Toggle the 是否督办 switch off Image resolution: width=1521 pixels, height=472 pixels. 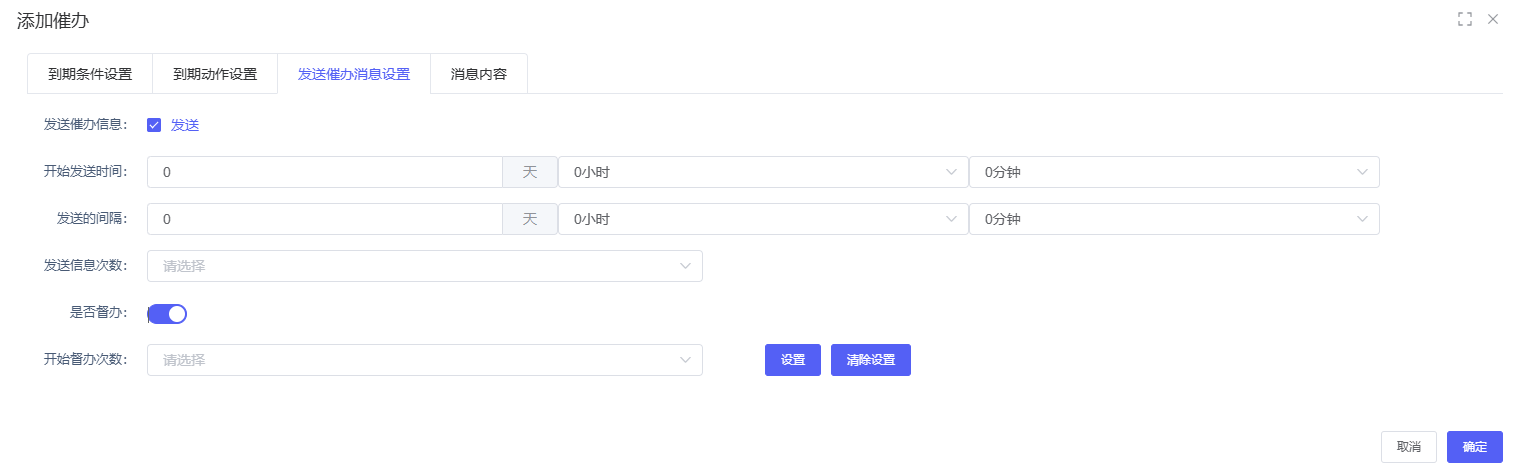click(168, 314)
